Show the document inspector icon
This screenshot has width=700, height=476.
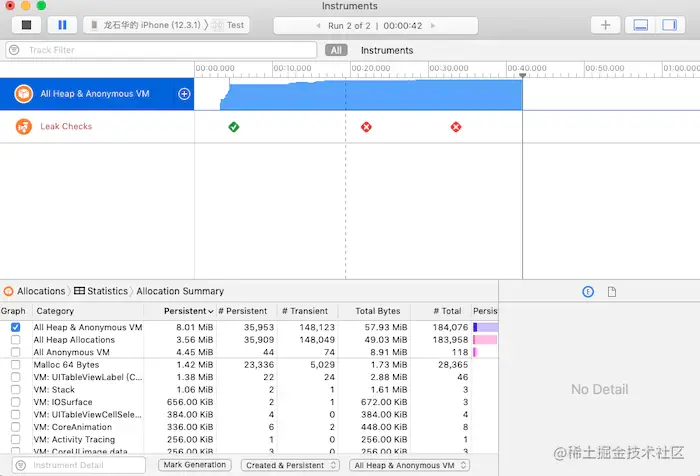click(x=612, y=292)
